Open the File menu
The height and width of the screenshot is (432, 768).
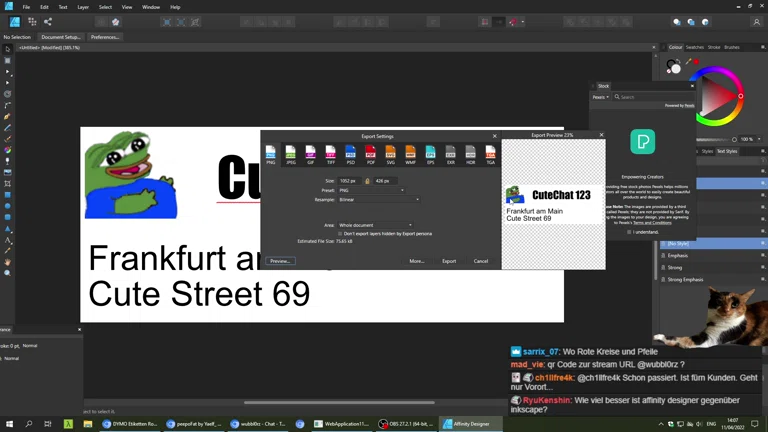[26, 7]
